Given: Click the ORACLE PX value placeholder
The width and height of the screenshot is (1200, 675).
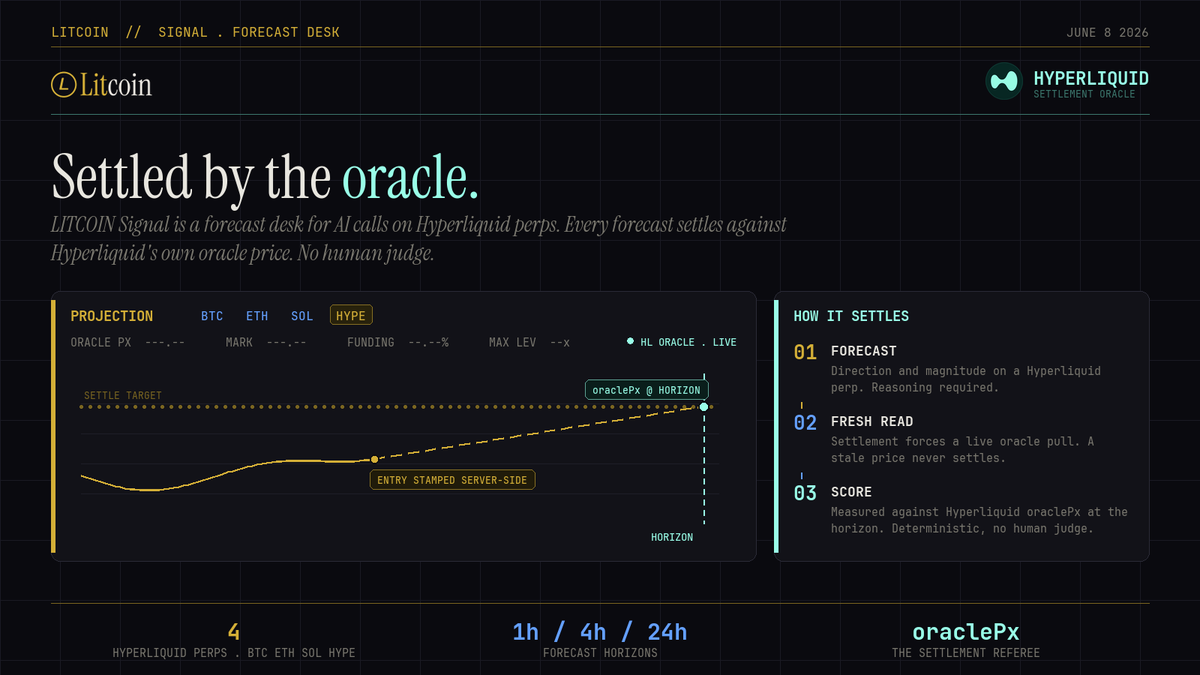Looking at the screenshot, I should pos(165,342).
